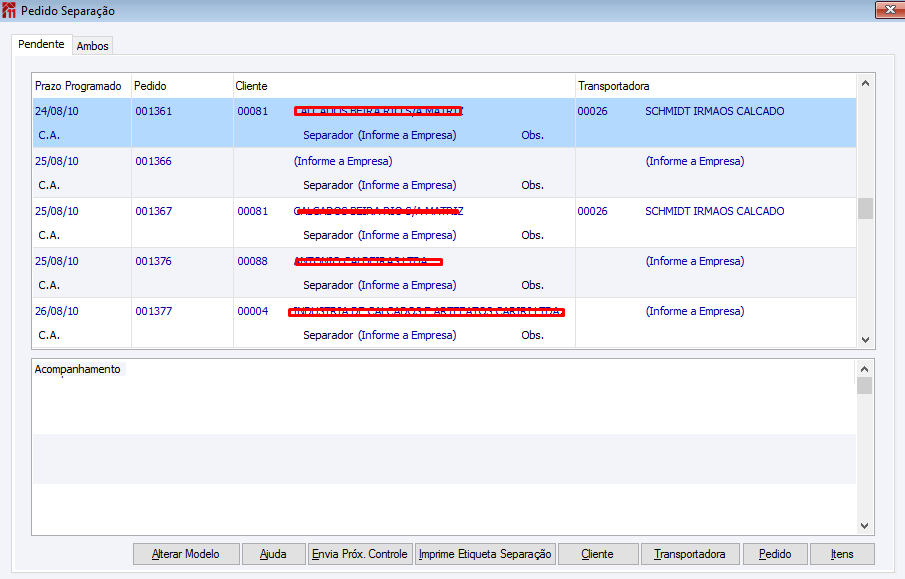The height and width of the screenshot is (579, 905).
Task: Click the app icon in title bar
Action: (9, 10)
